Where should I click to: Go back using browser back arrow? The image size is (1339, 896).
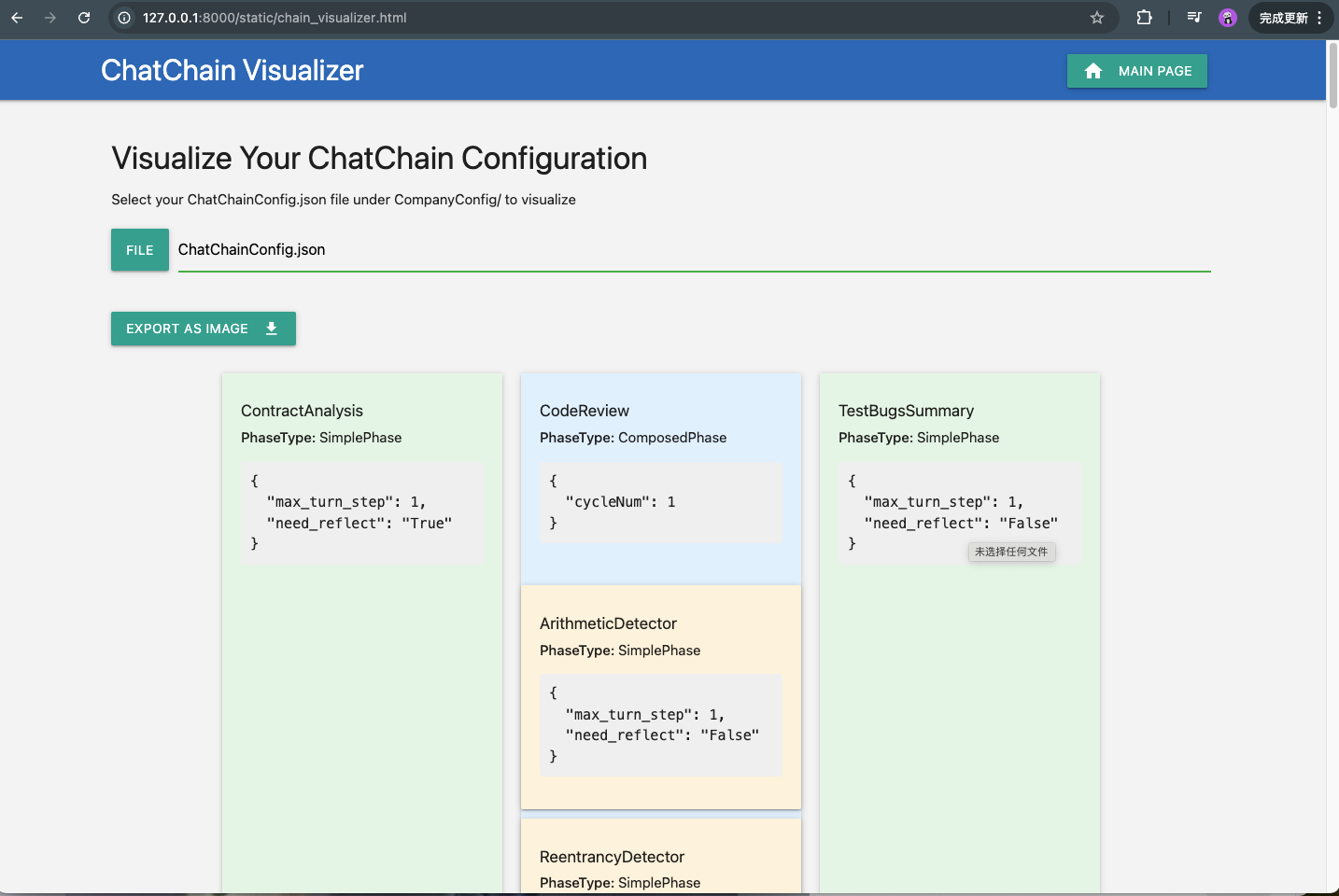pyautogui.click(x=17, y=18)
